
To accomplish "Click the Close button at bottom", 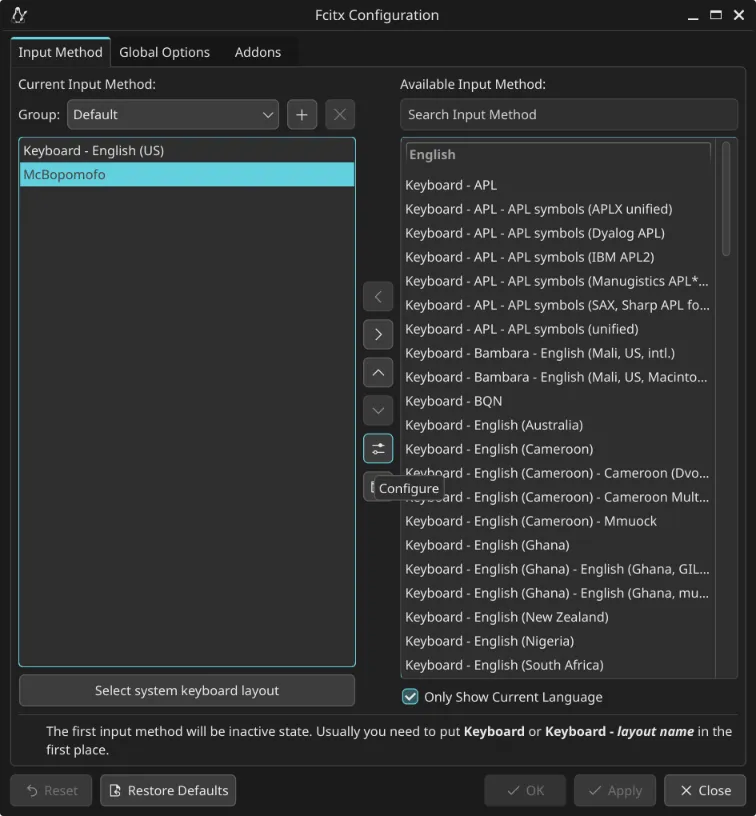I will point(705,790).
